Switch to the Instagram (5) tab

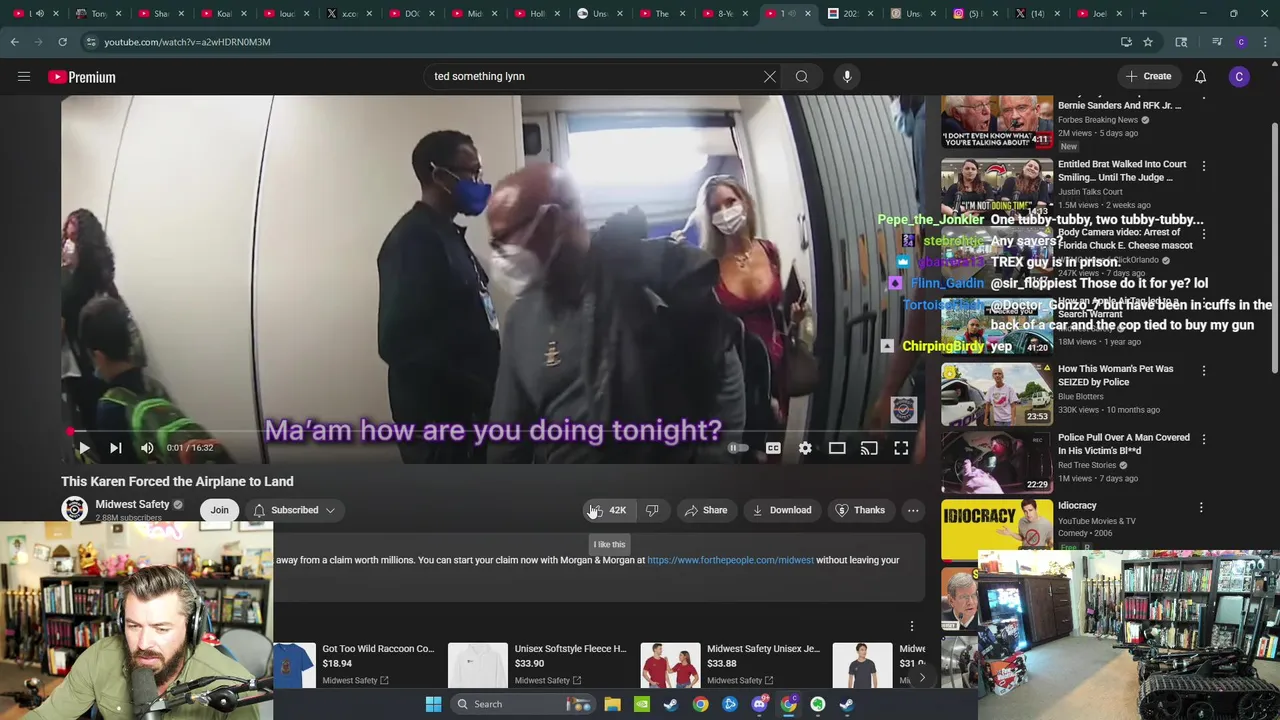tap(975, 14)
